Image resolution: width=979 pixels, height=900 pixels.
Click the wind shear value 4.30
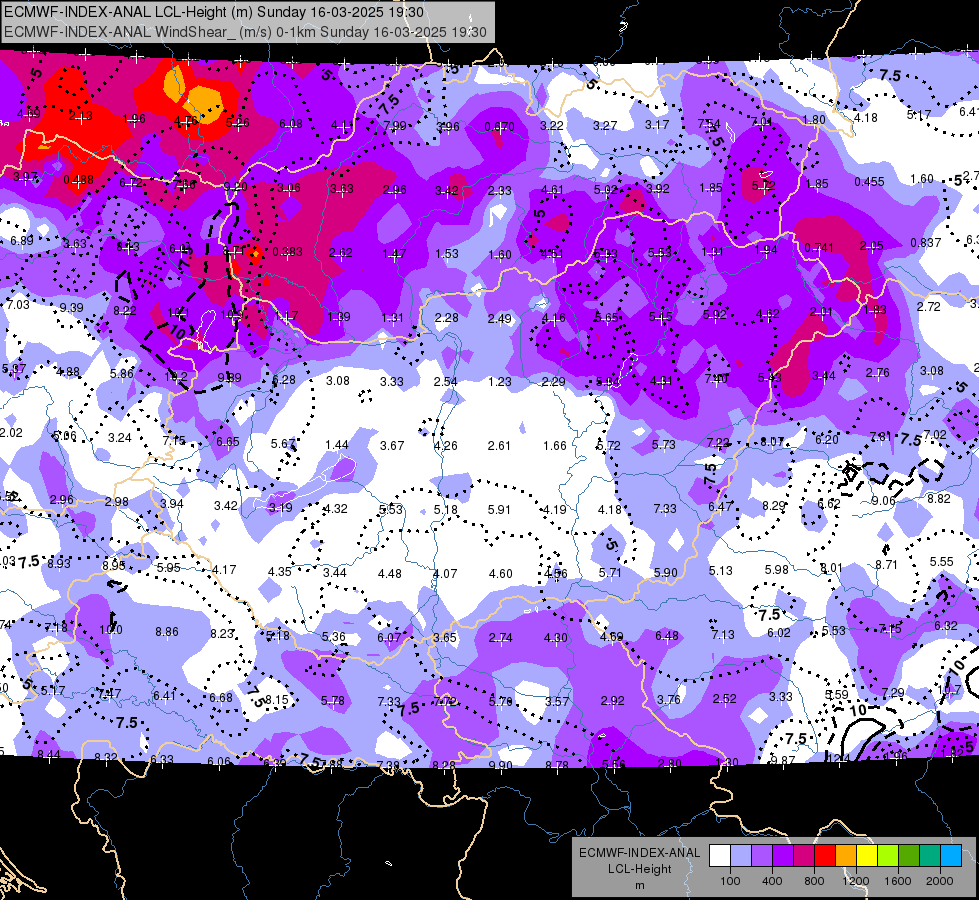(556, 637)
